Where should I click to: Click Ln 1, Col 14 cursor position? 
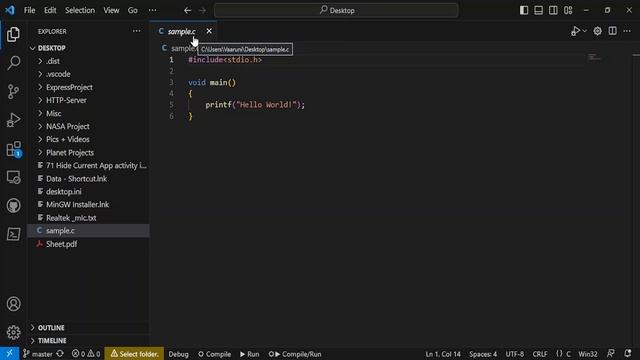coord(443,354)
